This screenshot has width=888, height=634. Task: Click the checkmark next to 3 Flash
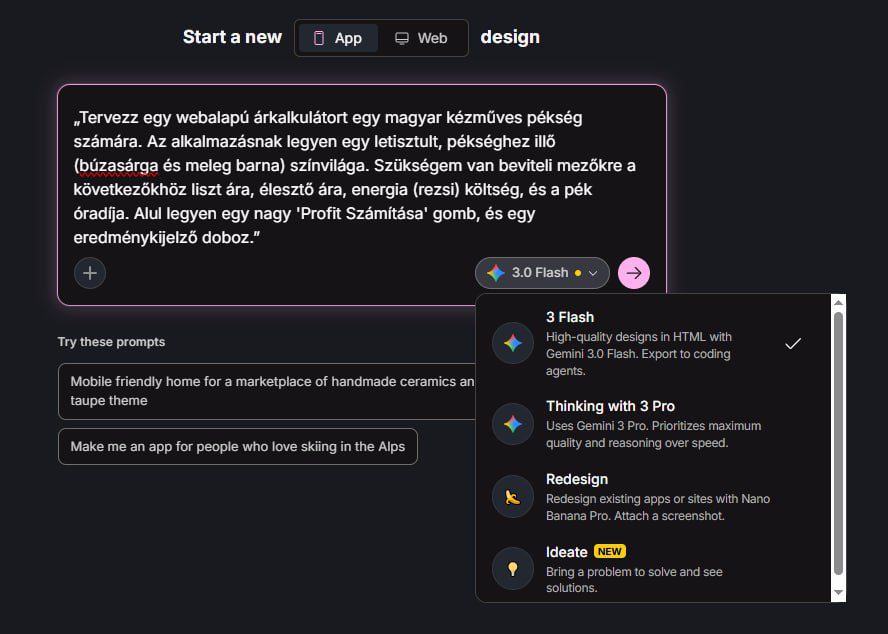coord(793,343)
